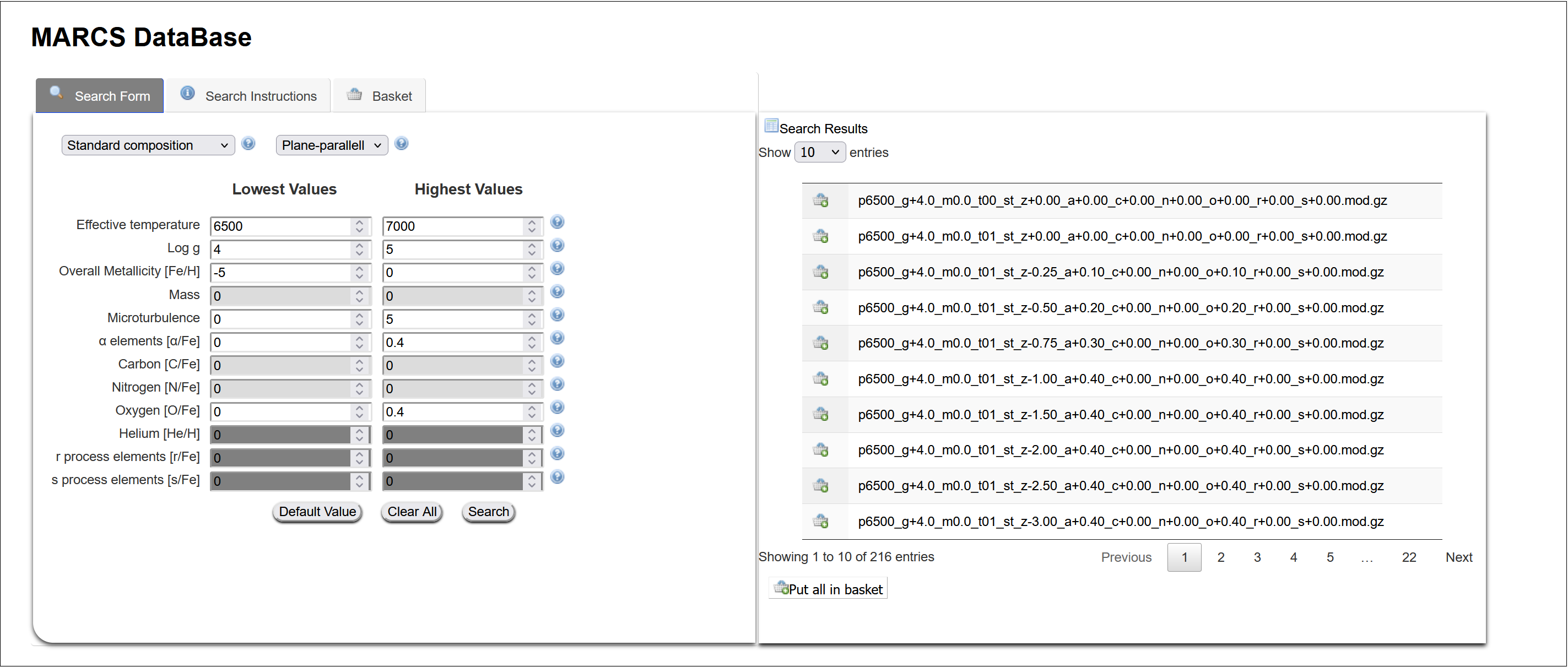Add the z-0.50_a+0.20 model to the basket
Screen dimensions: 1568x667
point(820,307)
